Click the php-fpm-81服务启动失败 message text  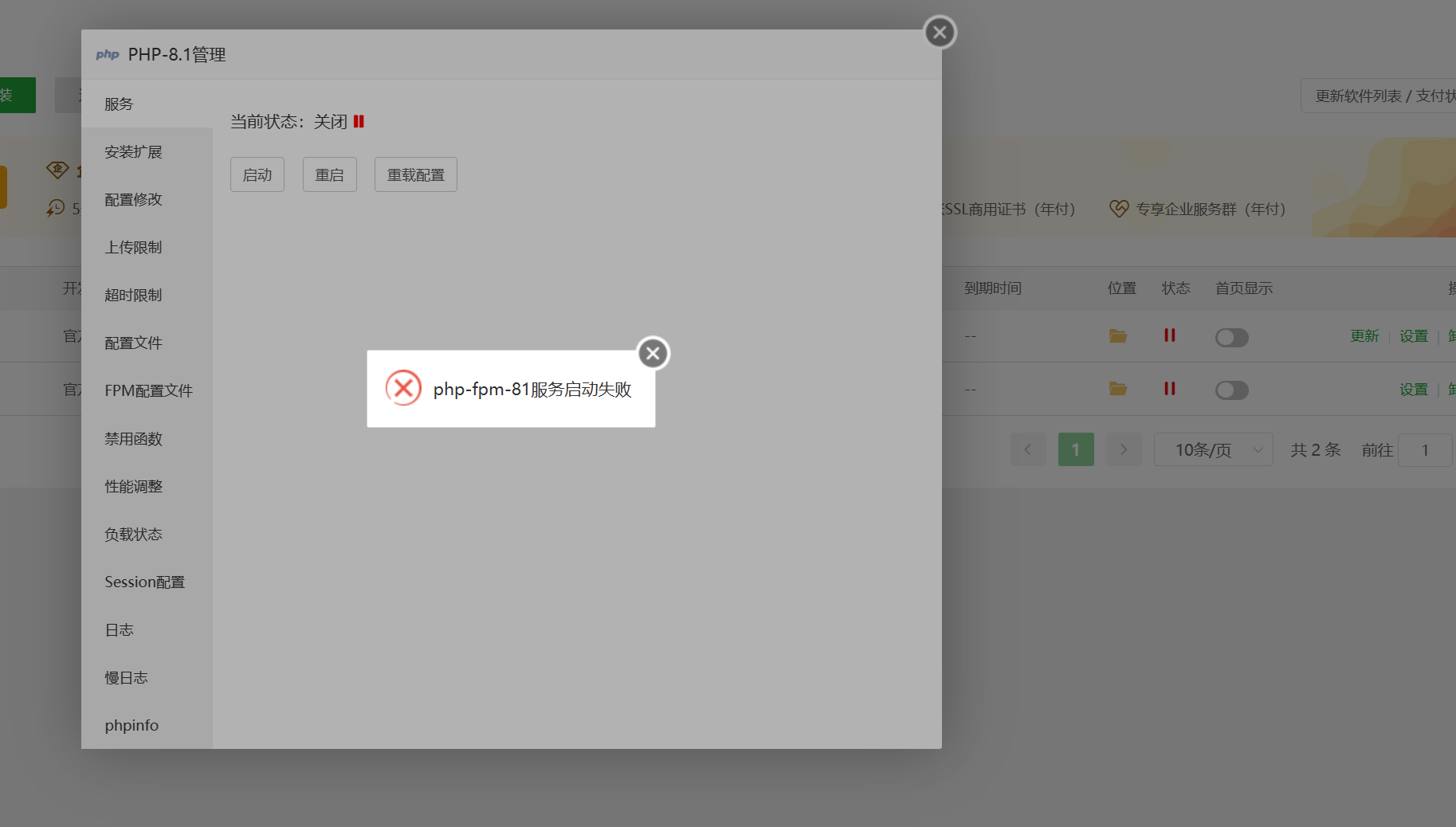point(532,389)
